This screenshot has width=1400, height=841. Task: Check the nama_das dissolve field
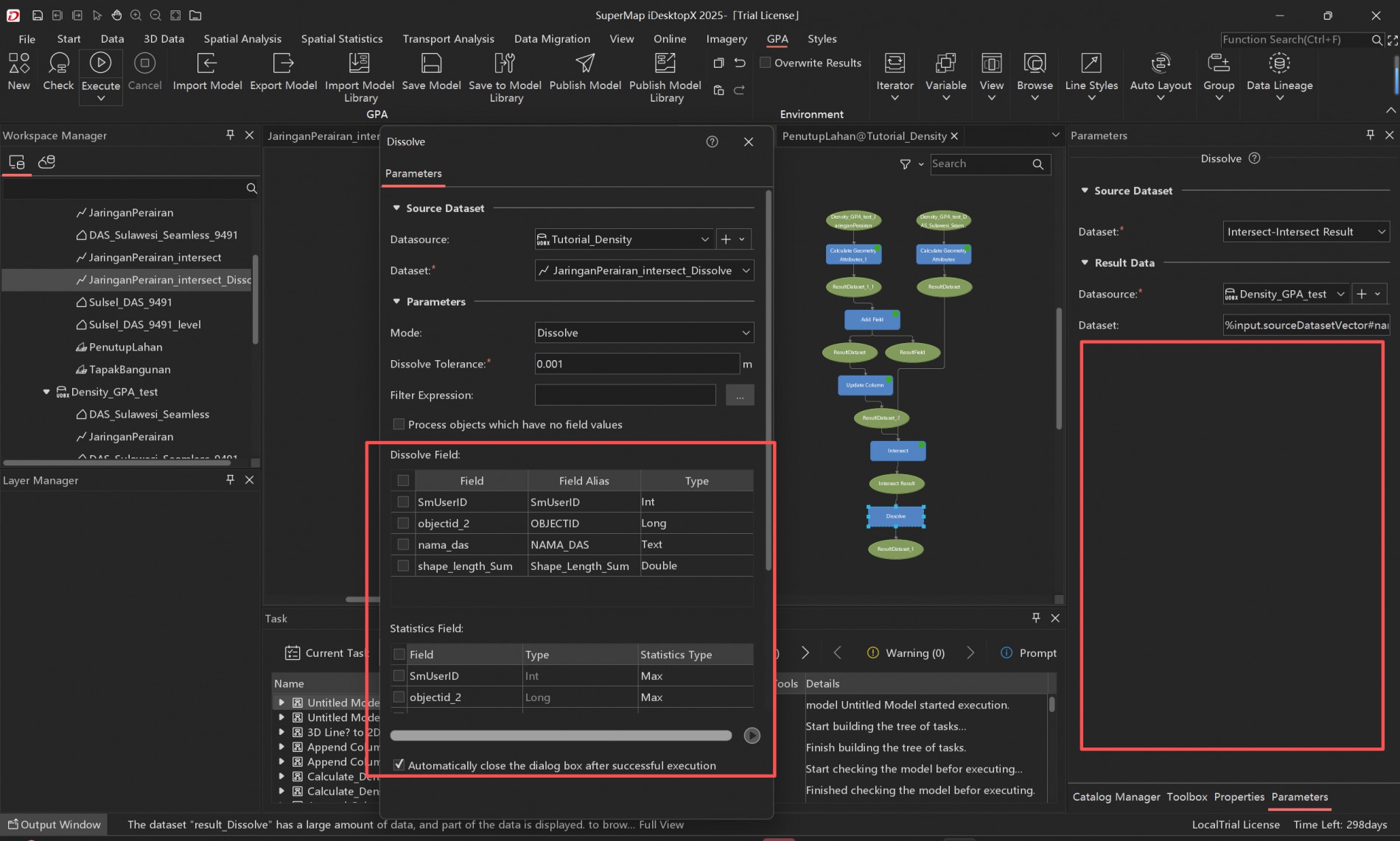403,545
